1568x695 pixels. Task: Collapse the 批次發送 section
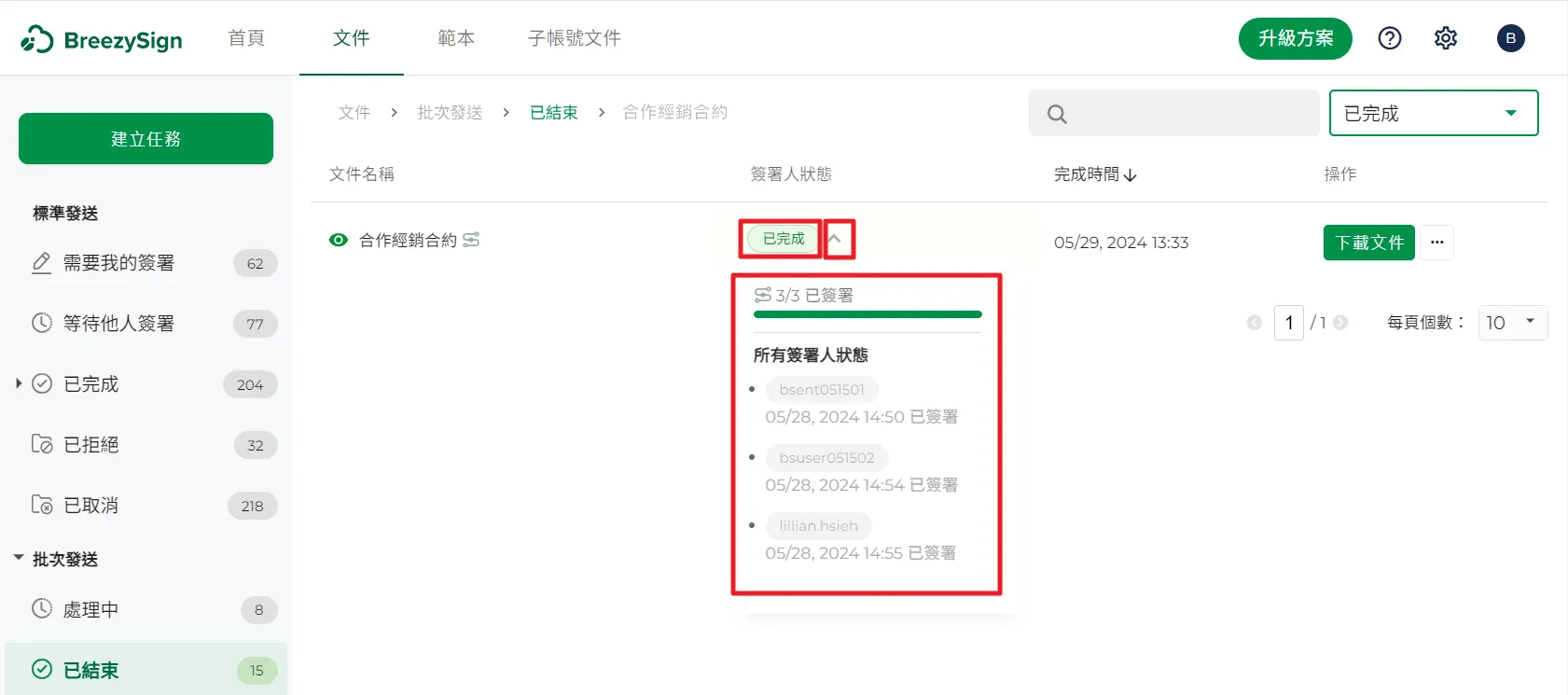click(19, 558)
